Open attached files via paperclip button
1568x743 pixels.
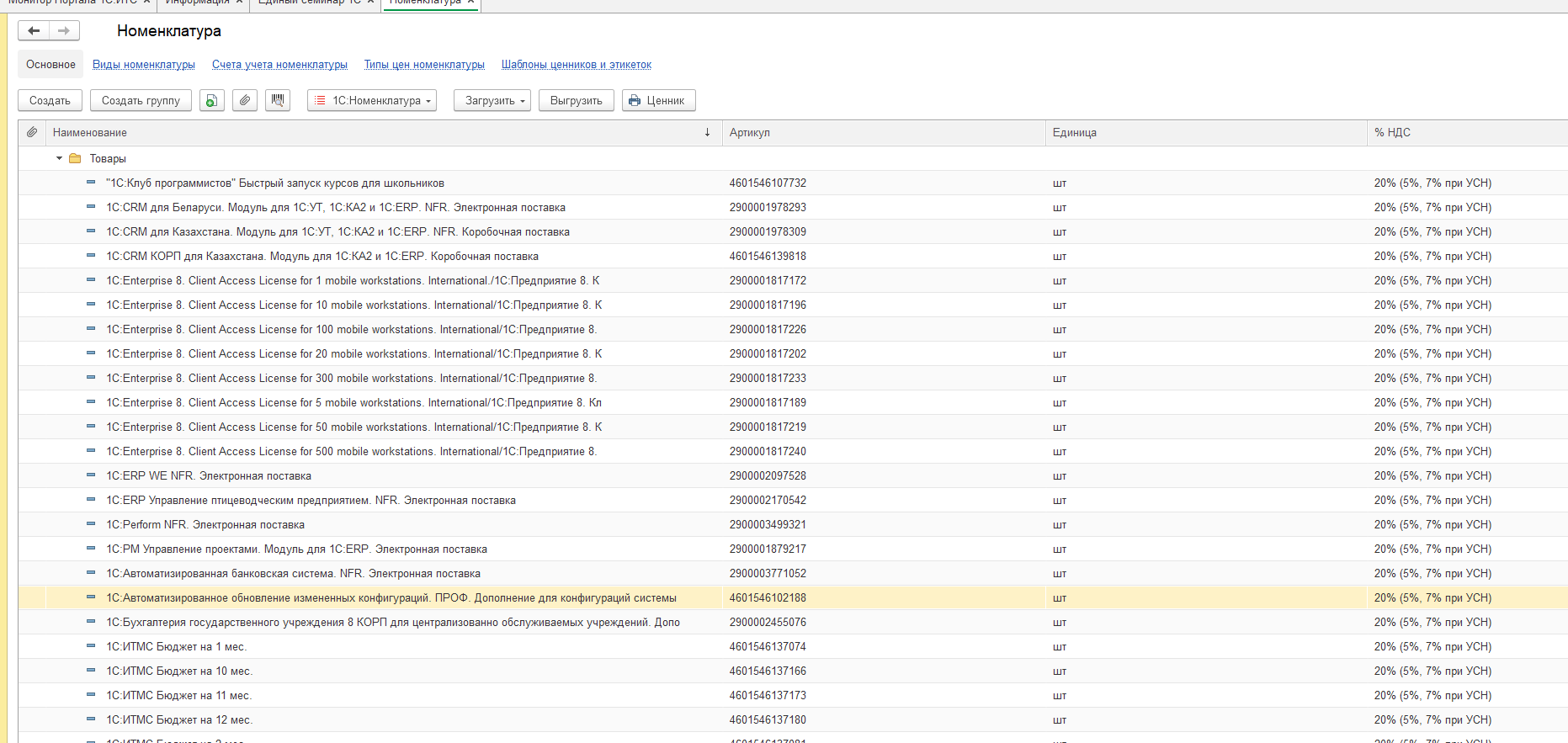(x=245, y=101)
